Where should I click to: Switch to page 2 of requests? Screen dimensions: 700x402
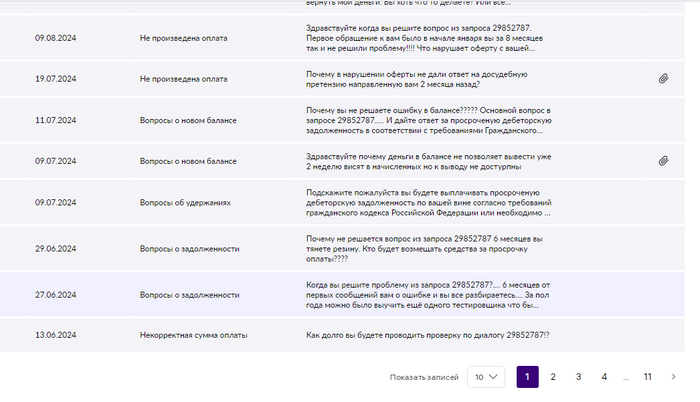click(552, 377)
